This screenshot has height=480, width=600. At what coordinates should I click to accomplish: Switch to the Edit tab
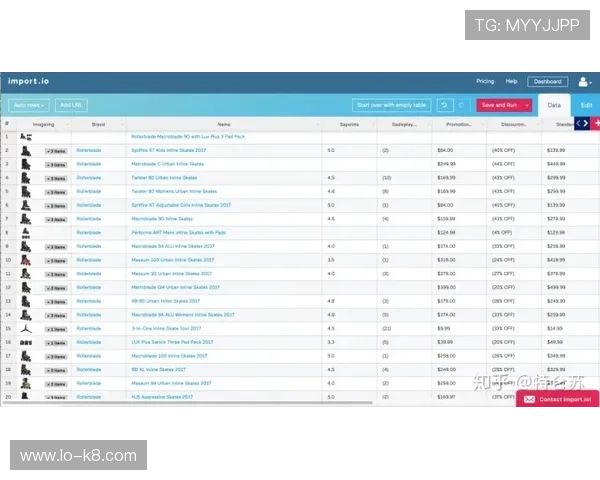586,105
